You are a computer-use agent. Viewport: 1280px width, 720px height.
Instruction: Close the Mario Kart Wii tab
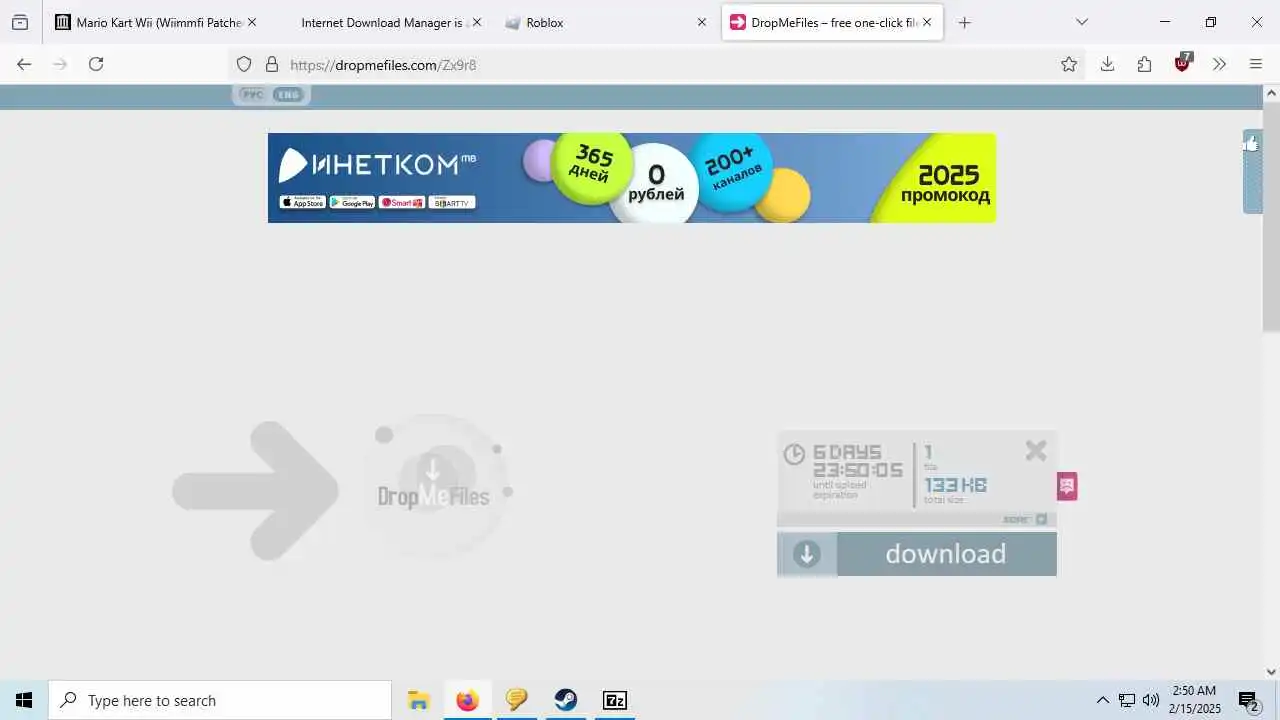pyautogui.click(x=251, y=22)
